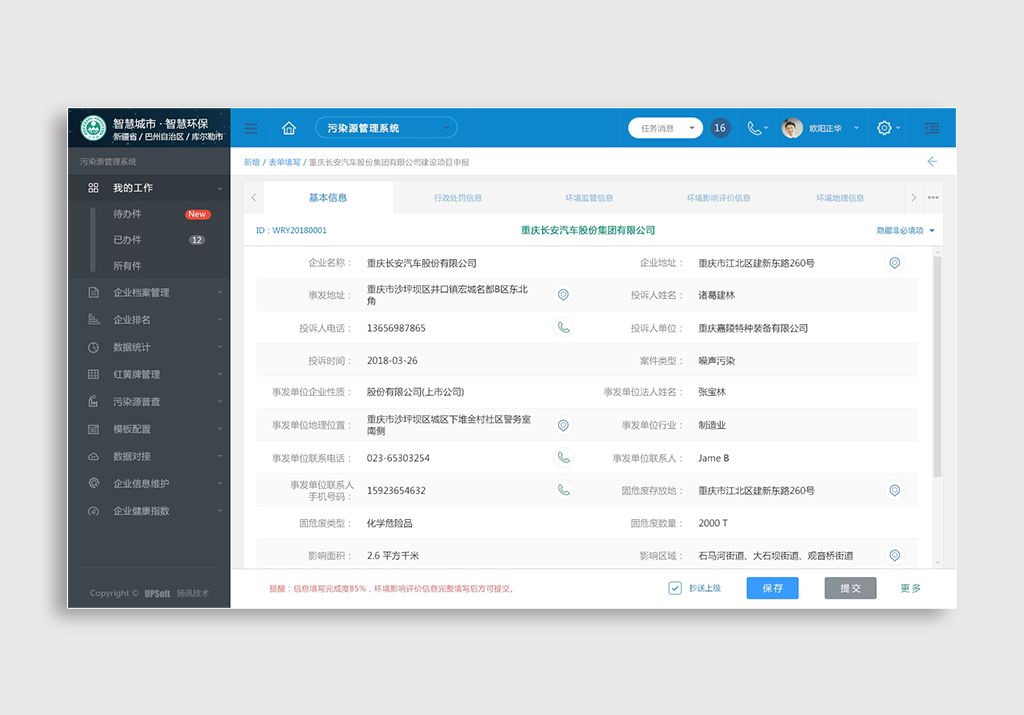Open 已办件 in the sidebar
Viewport: 1024px width, 715px height.
pyautogui.click(x=127, y=240)
